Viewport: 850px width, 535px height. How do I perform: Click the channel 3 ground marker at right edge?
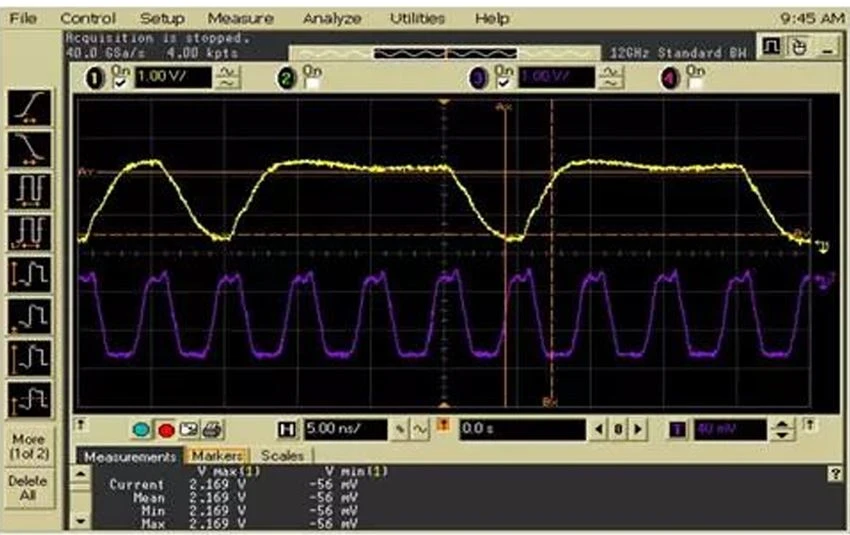825,283
